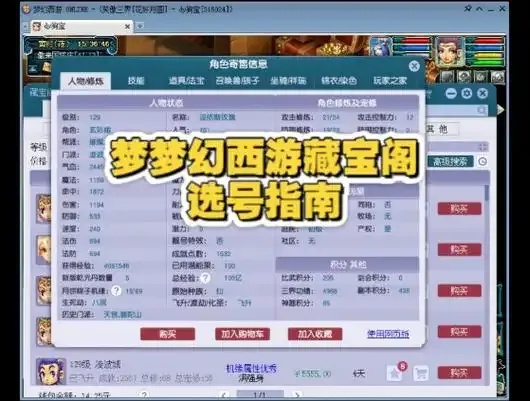The image size is (530, 401).
Task: Click help icon next to 总经验
Action: [205, 278]
